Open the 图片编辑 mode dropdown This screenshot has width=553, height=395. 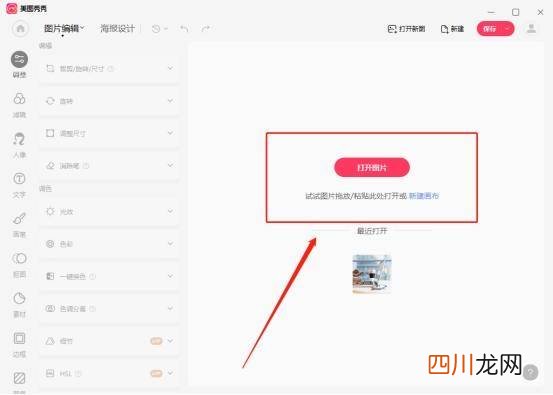pos(64,29)
